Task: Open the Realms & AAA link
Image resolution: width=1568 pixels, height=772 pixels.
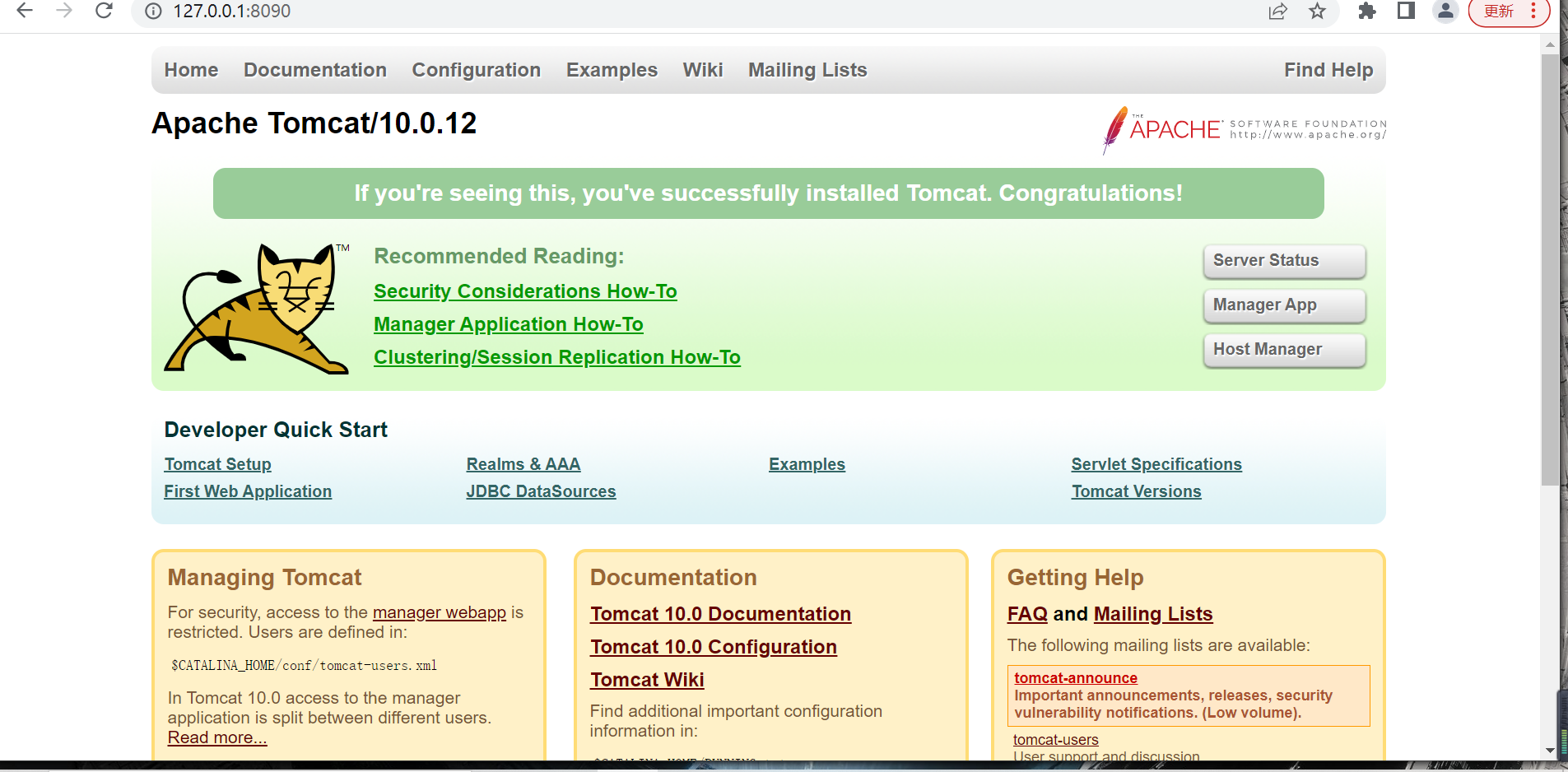Action: coord(523,464)
